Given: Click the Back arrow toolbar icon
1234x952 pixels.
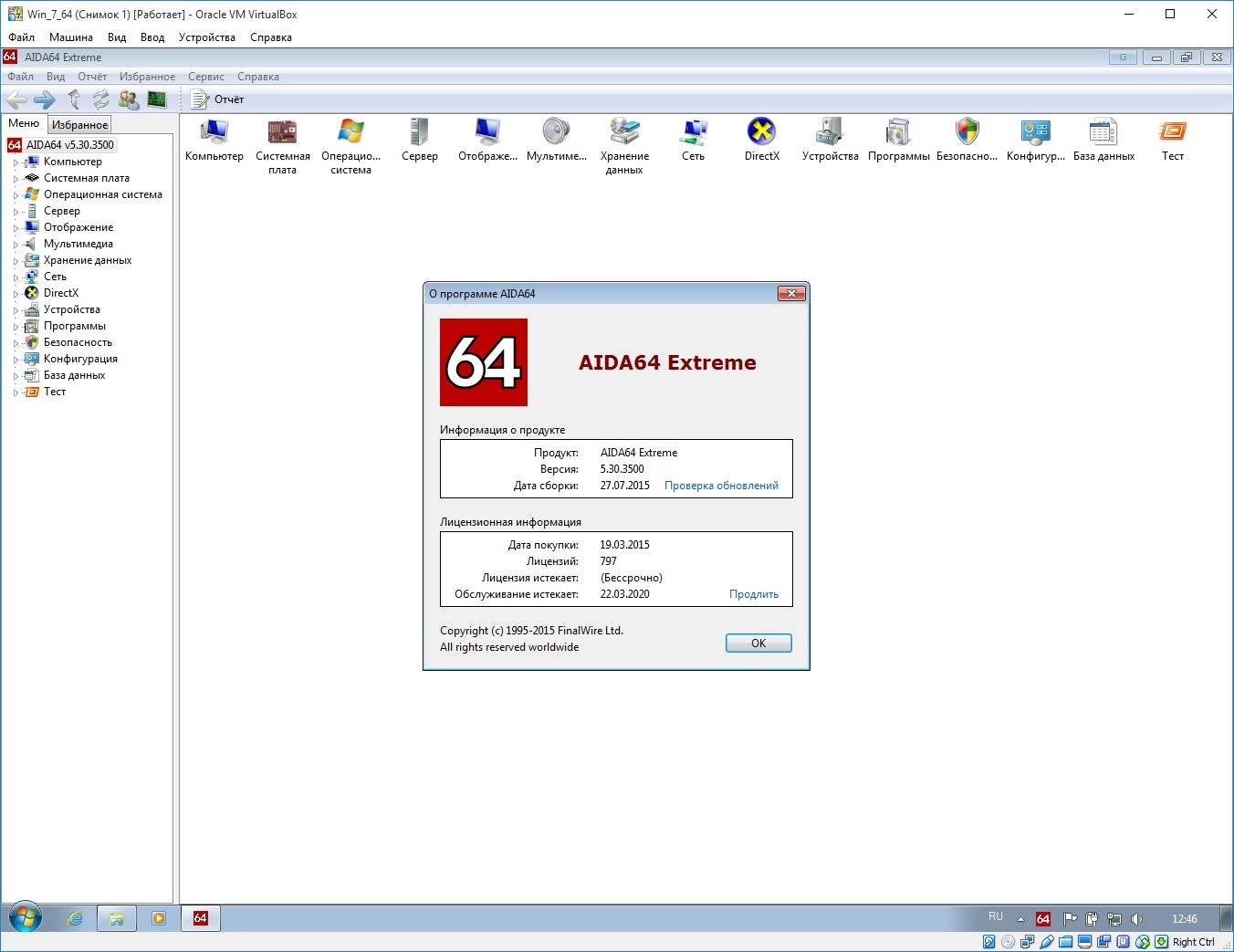Looking at the screenshot, I should (16, 99).
